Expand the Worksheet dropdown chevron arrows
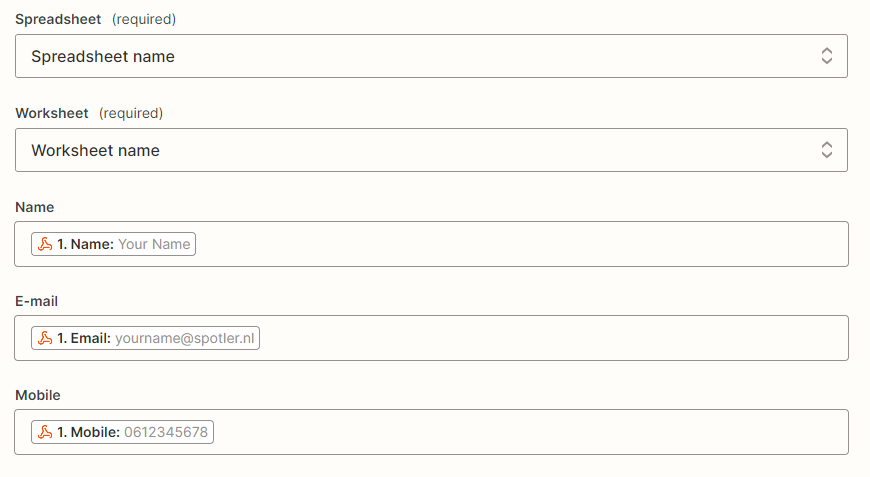The image size is (870, 477). [x=827, y=150]
